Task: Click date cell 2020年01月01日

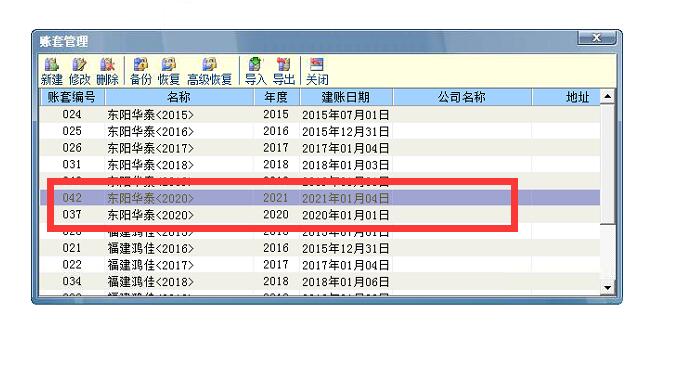Action: [346, 215]
